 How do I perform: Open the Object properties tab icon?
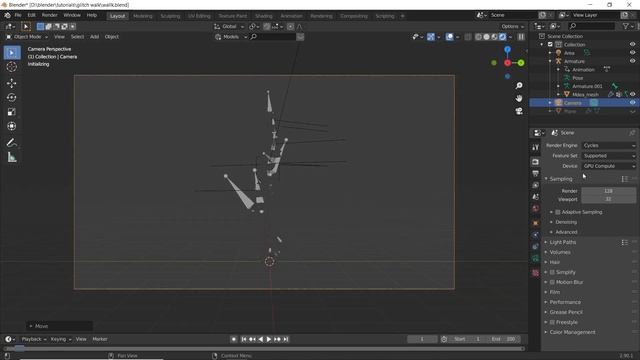[x=536, y=223]
